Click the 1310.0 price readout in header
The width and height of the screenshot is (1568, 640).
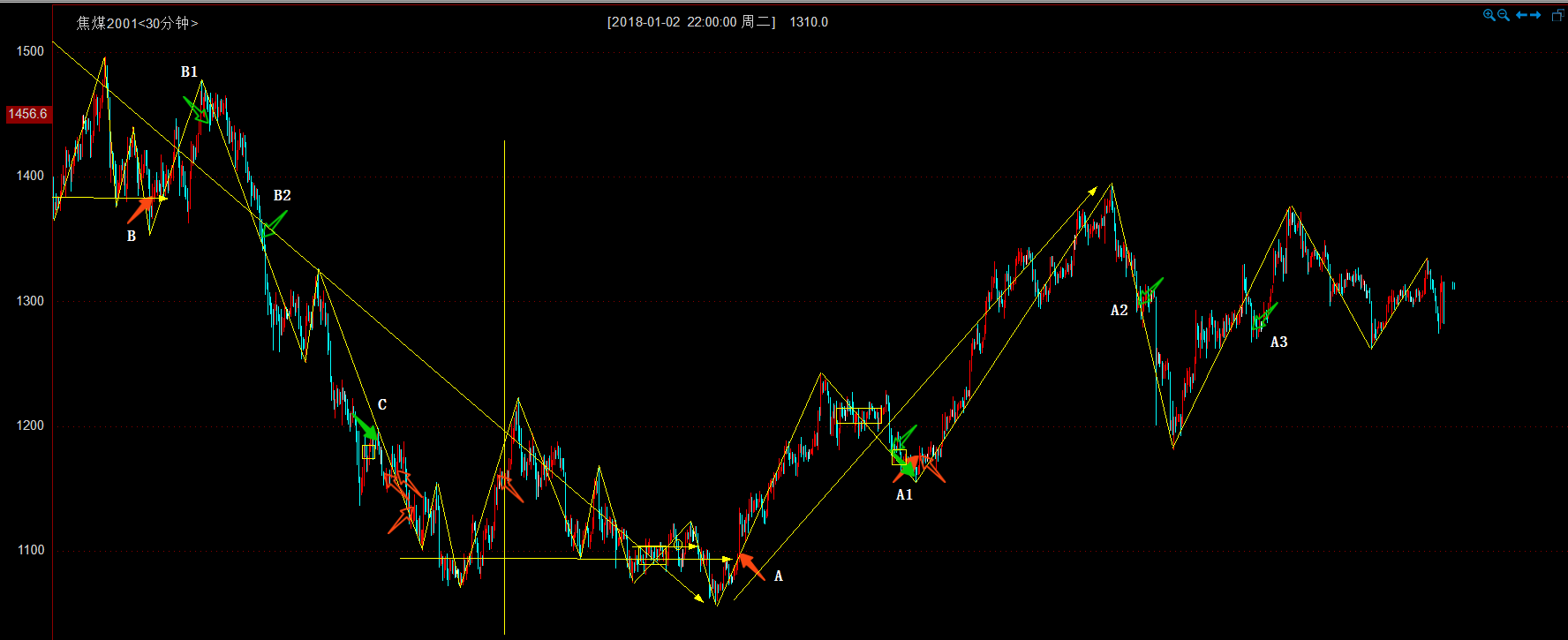809,22
